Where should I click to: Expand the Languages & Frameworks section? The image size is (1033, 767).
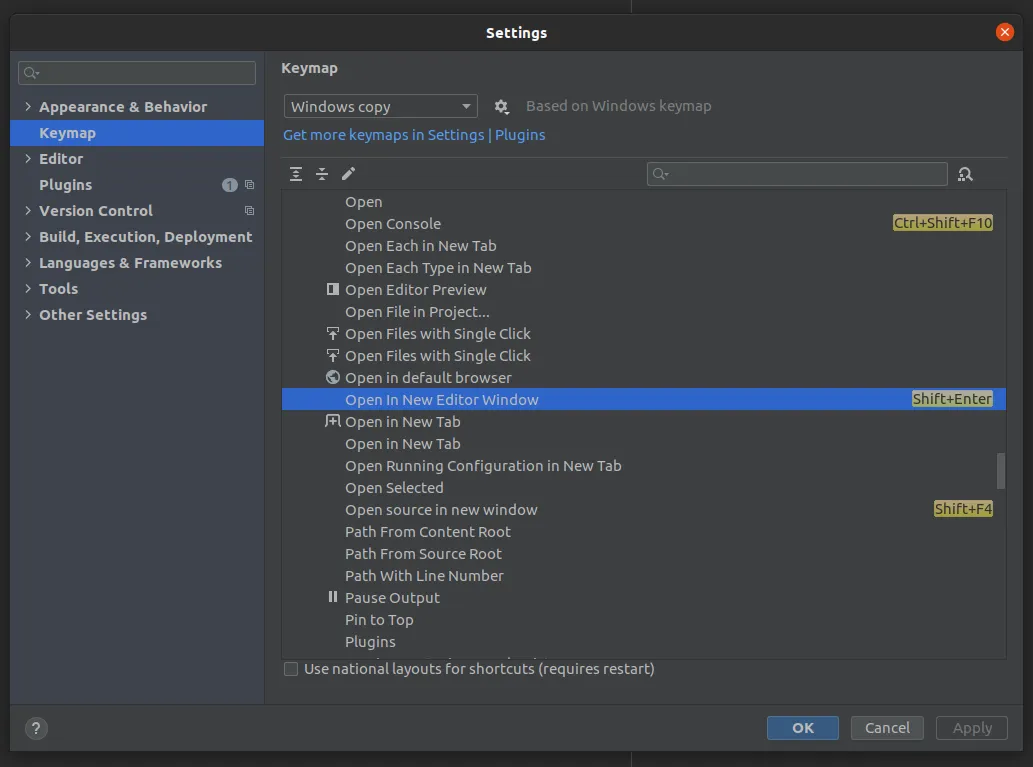(28, 263)
